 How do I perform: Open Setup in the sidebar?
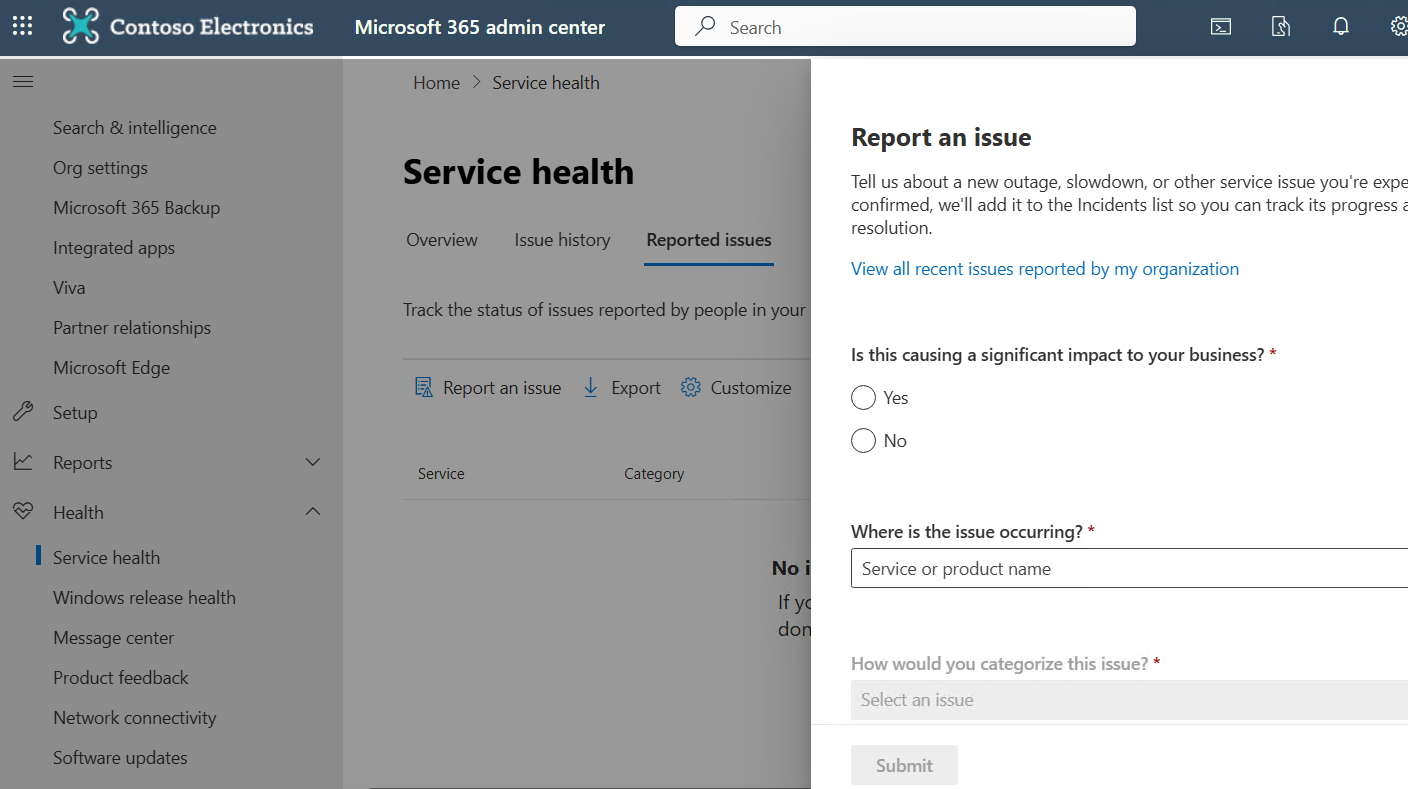coord(75,413)
